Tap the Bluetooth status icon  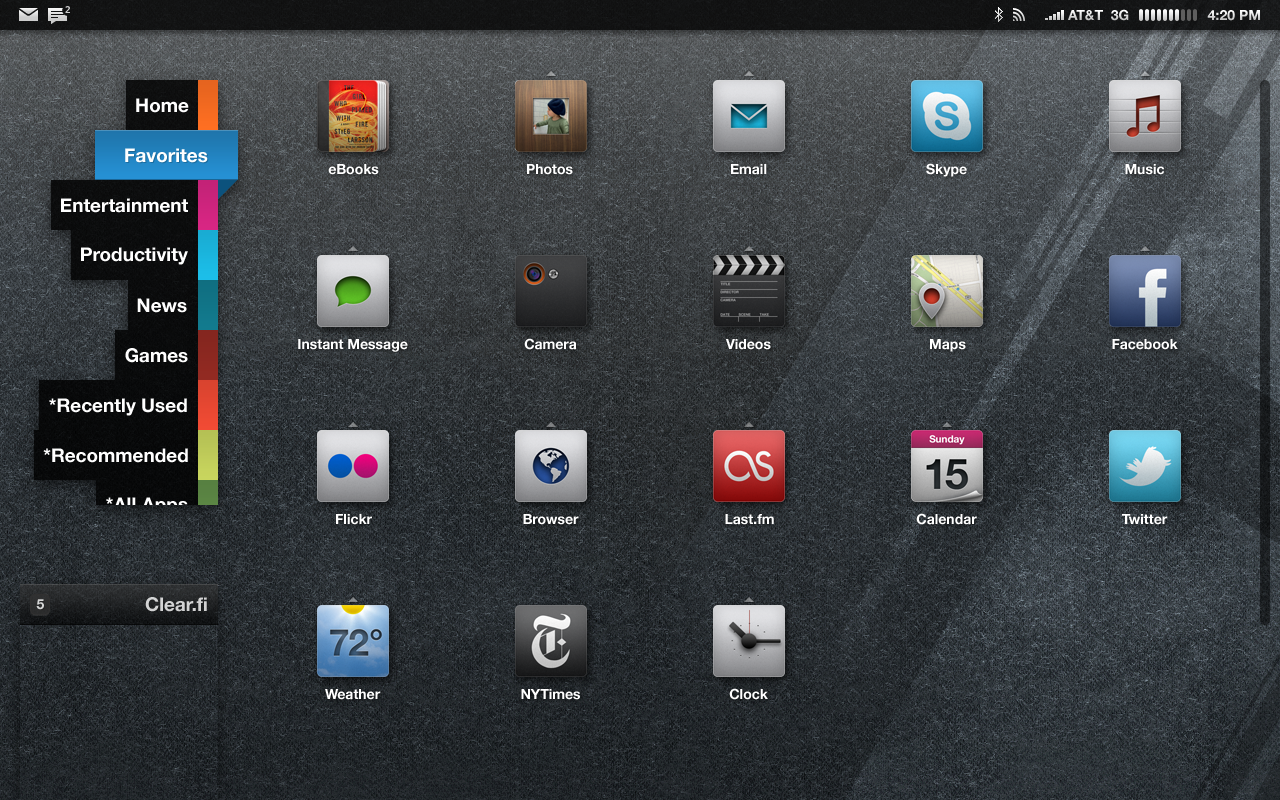coord(998,15)
